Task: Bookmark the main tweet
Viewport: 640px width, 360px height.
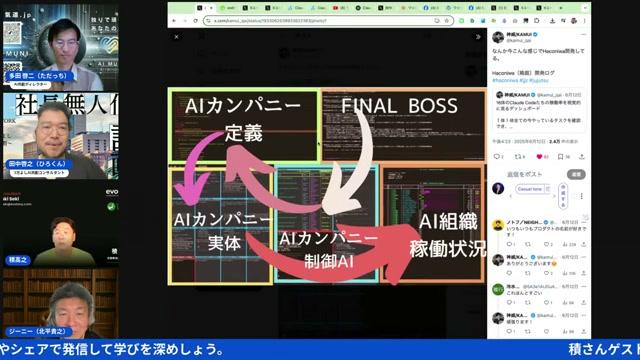Action: 561,157
